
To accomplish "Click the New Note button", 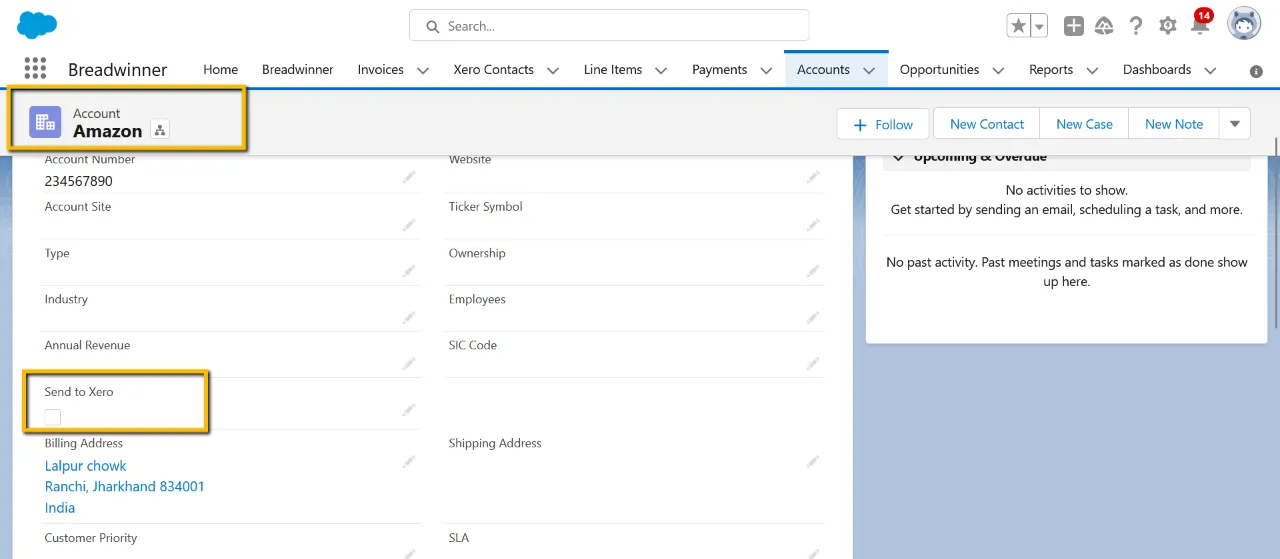I will 1174,124.
